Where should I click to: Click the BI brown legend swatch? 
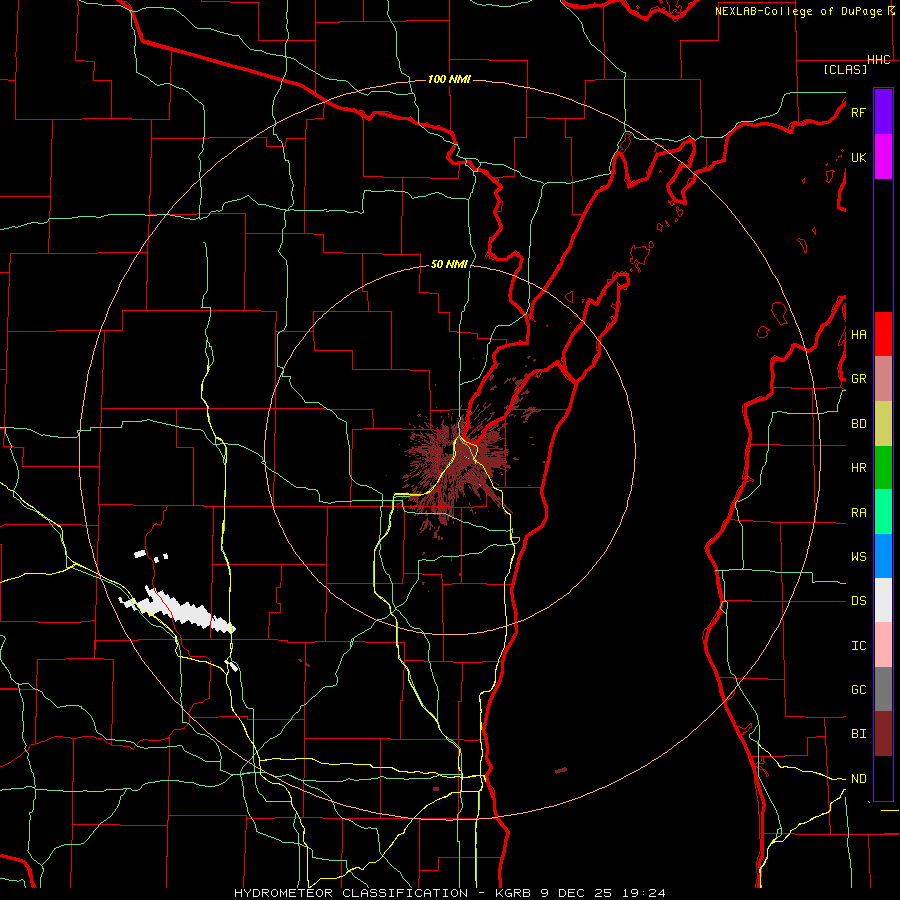pyautogui.click(x=883, y=734)
